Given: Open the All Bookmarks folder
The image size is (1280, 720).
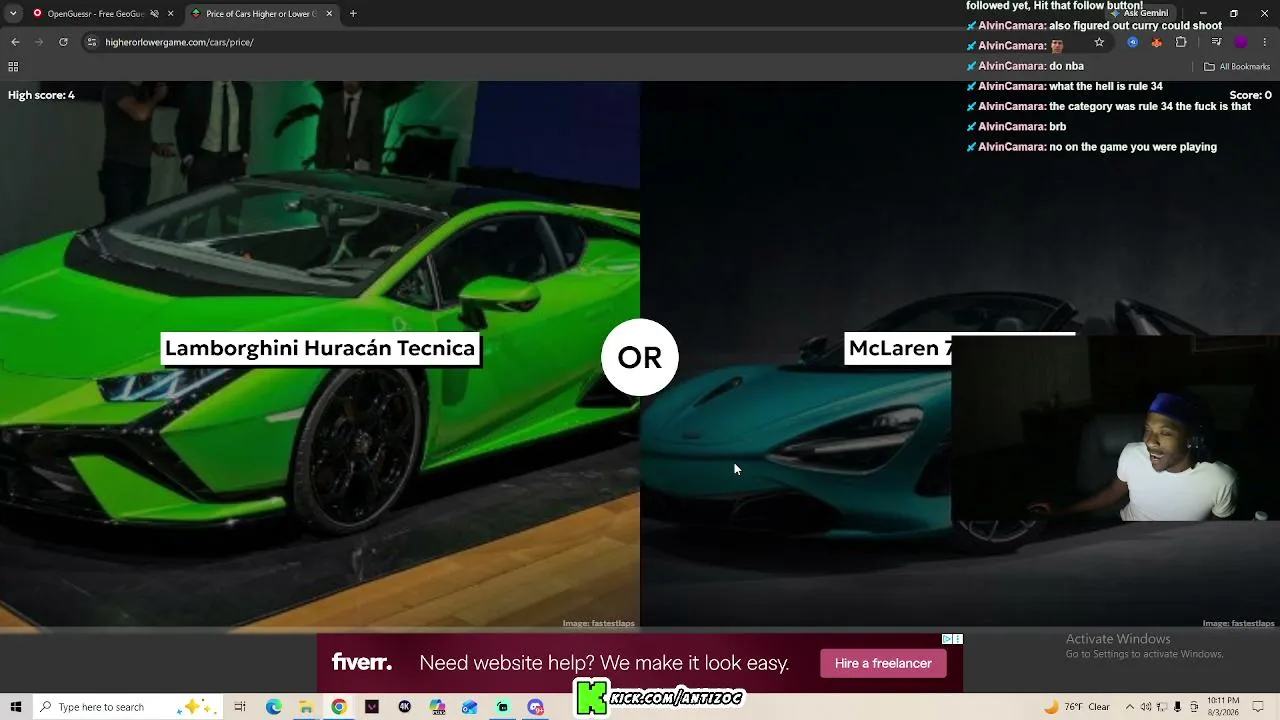Looking at the screenshot, I should pos(1237,67).
